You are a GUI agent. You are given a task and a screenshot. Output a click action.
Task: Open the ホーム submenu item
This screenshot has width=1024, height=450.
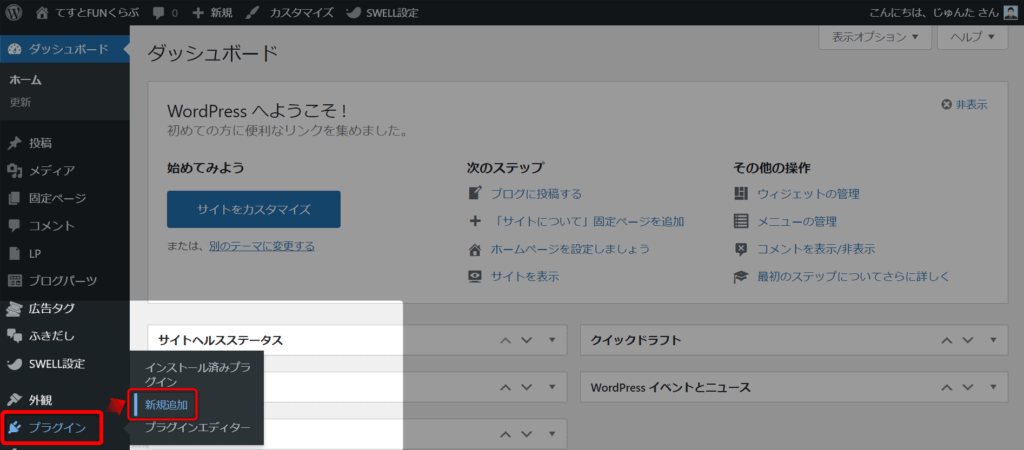tap(25, 80)
